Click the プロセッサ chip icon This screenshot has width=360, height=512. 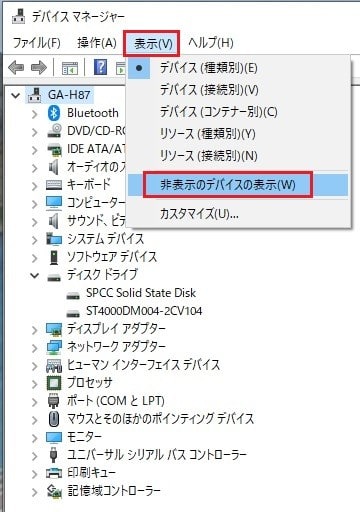[x=54, y=383]
